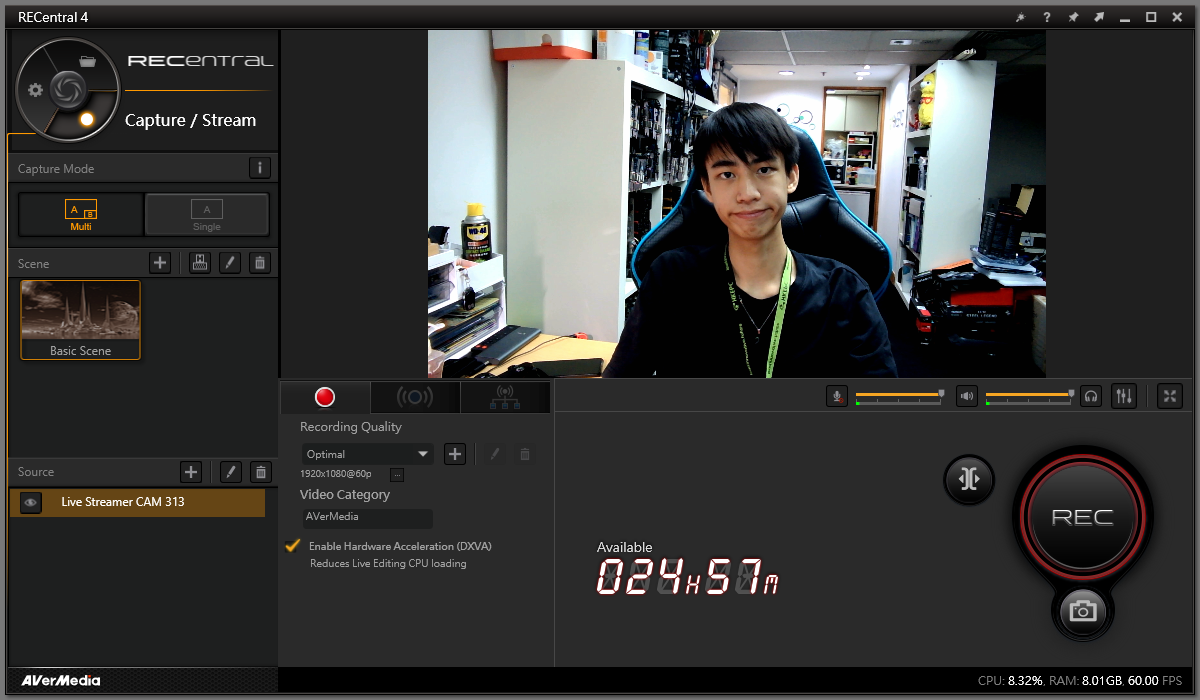Take a snapshot with camera button

pyautogui.click(x=1082, y=610)
